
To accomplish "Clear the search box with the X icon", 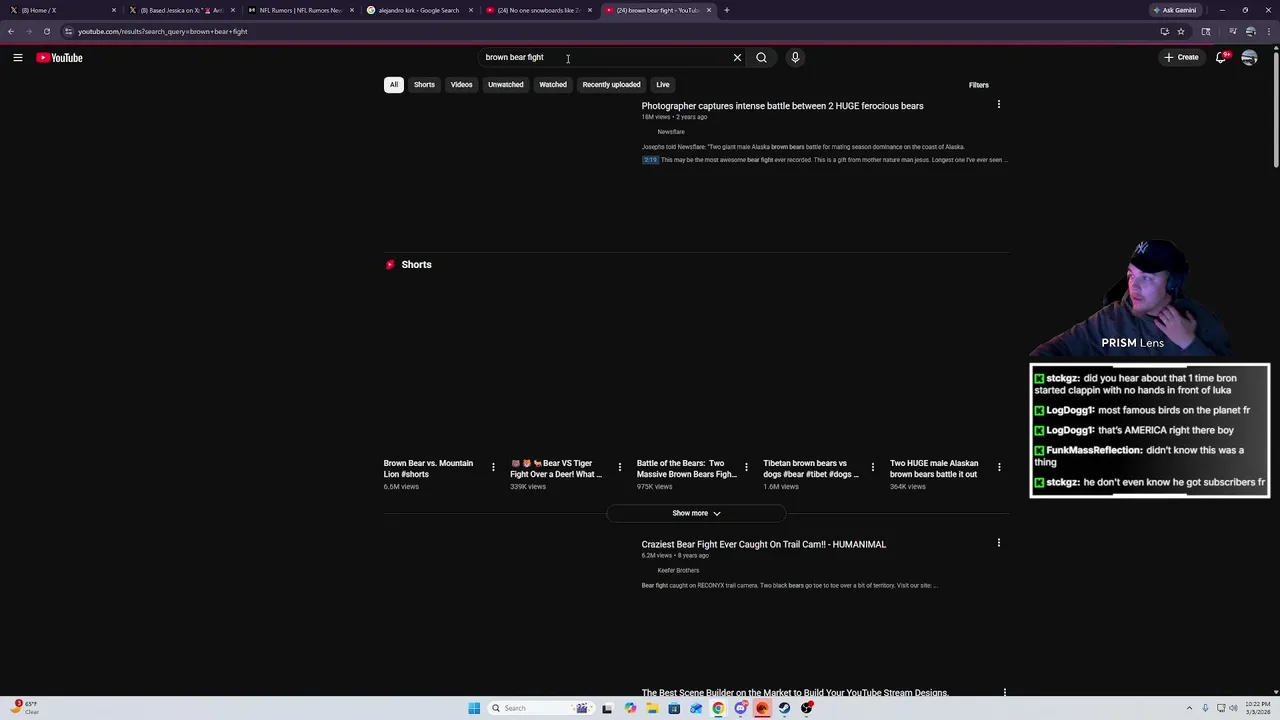I will [737, 57].
